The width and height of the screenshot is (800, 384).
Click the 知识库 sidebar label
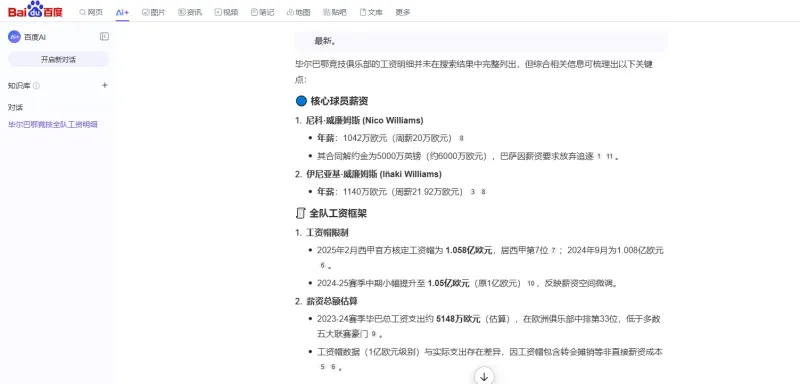pyautogui.click(x=19, y=86)
